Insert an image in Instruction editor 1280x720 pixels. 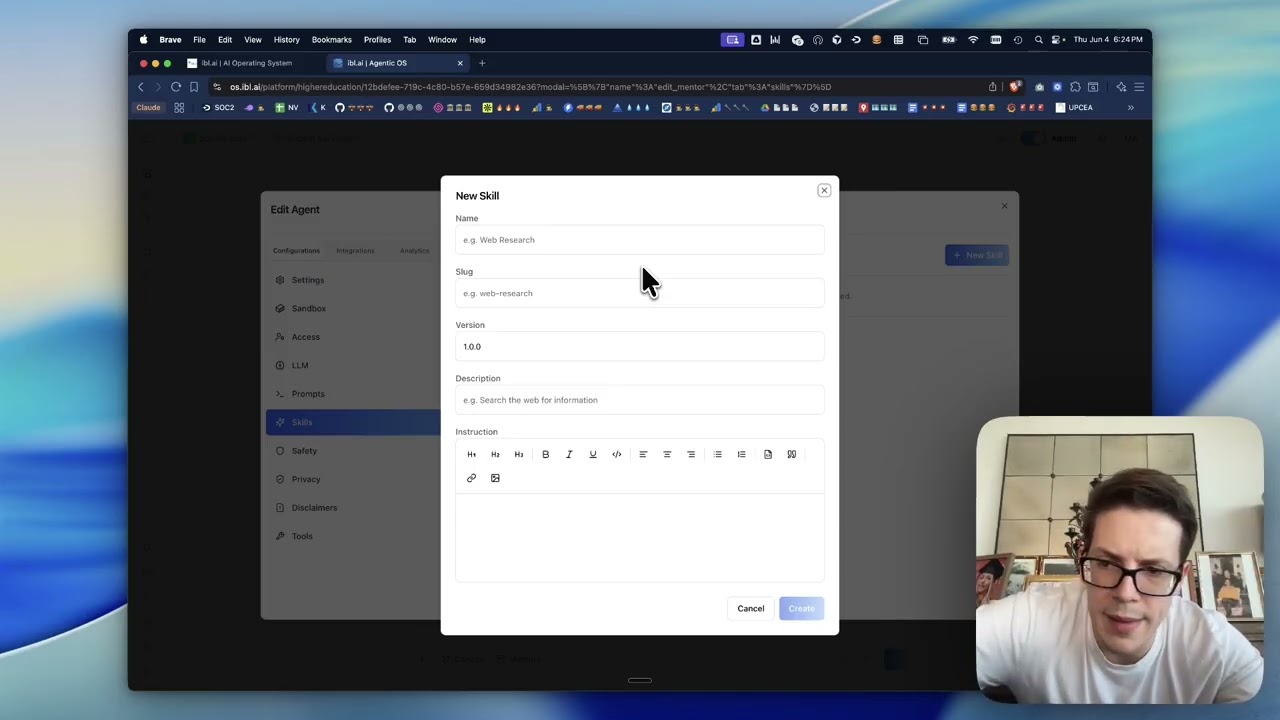point(495,478)
